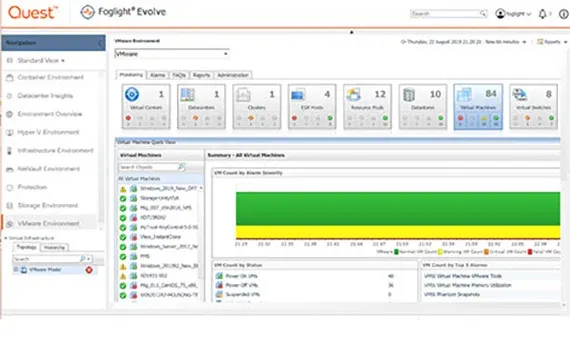Click the red alarm icon beside VMware Model
The height and width of the screenshot is (364, 570).
click(x=89, y=270)
